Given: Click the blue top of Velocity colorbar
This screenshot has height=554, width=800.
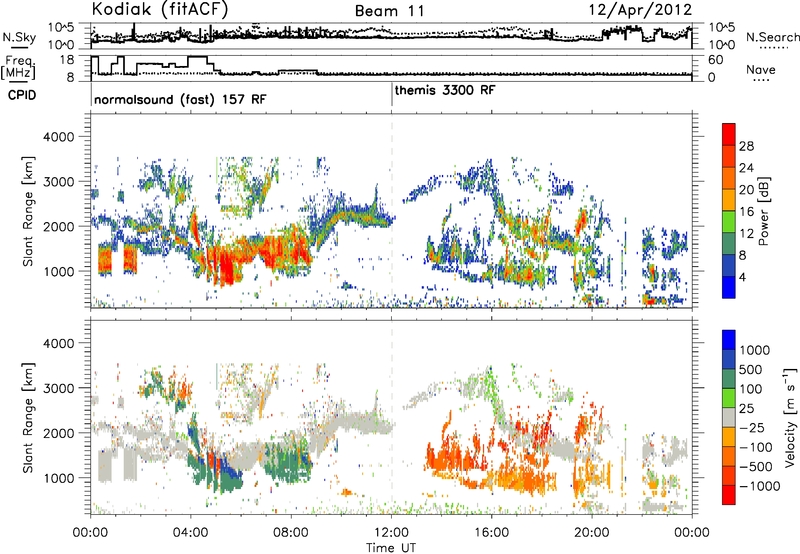Looking at the screenshot, I should pyautogui.click(x=729, y=340).
